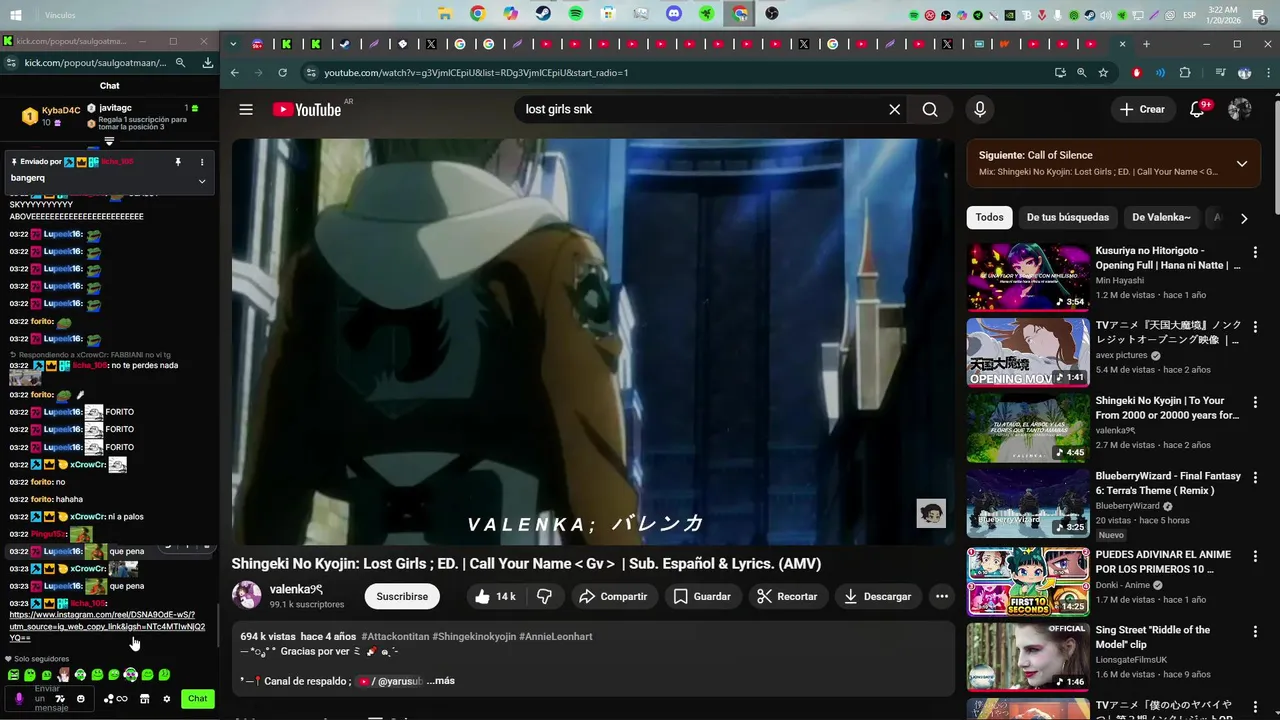Click the zoom magnifier in Kick window
Image resolution: width=1280 pixels, height=720 pixels.
(180, 62)
